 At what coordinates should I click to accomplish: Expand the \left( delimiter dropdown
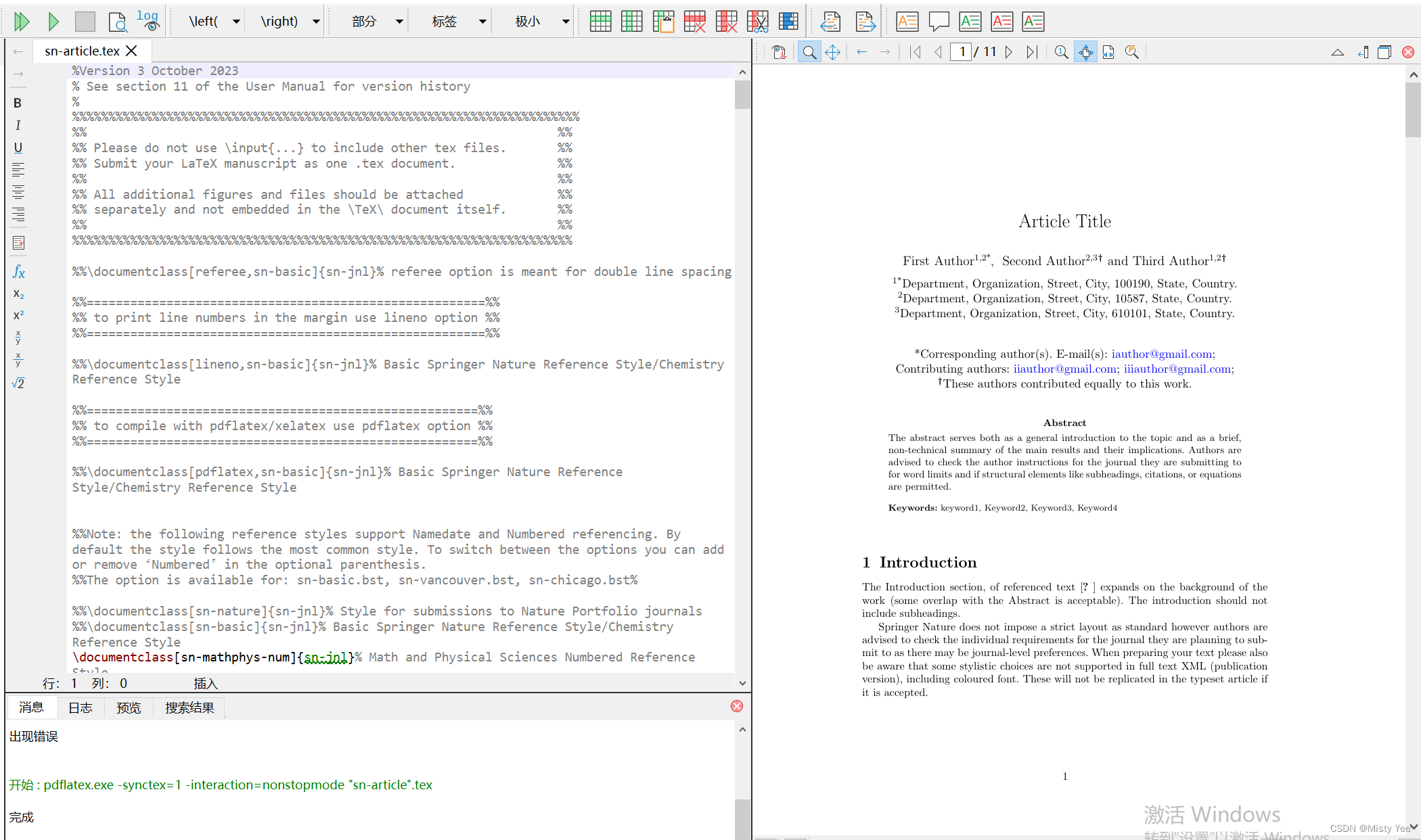[236, 22]
